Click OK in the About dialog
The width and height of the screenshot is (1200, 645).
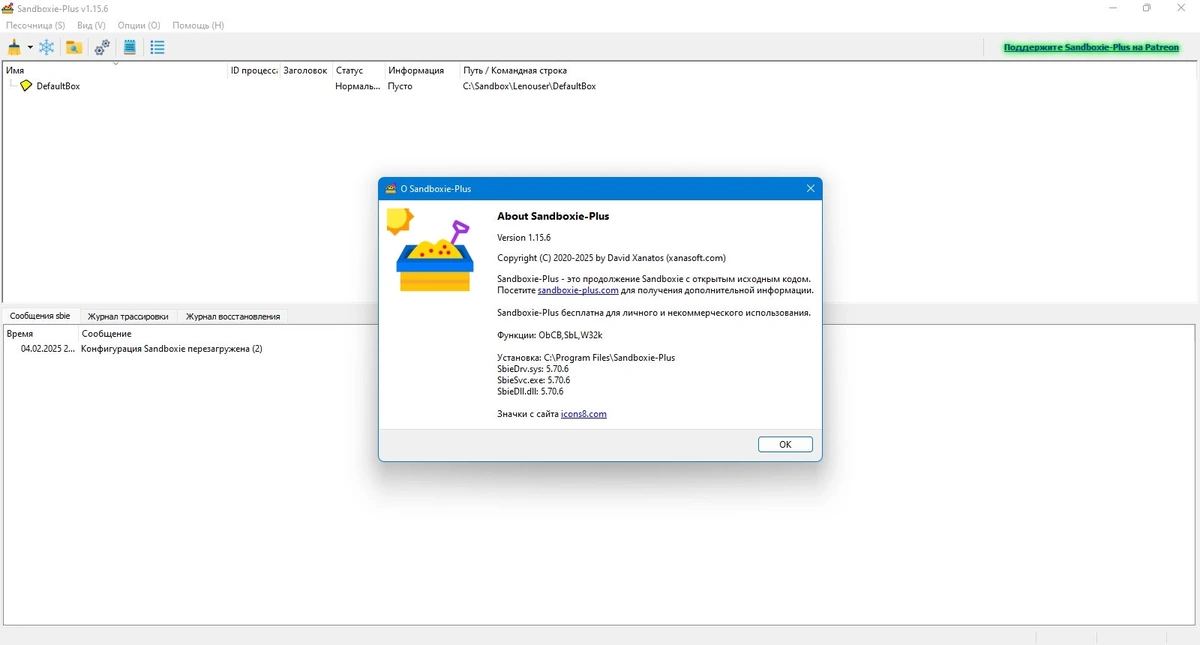point(785,445)
